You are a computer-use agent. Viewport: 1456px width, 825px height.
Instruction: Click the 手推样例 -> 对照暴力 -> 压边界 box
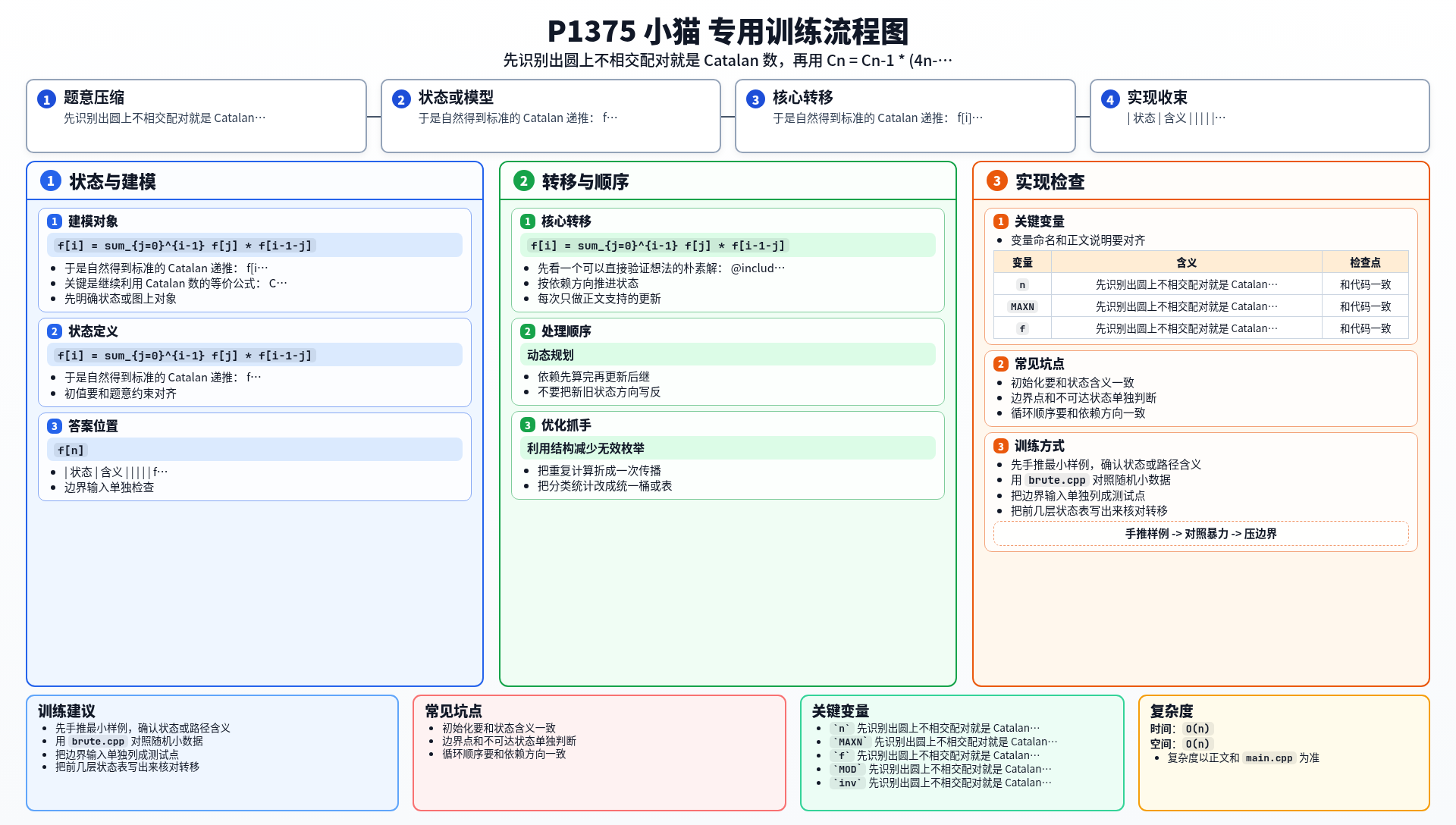tap(1201, 534)
